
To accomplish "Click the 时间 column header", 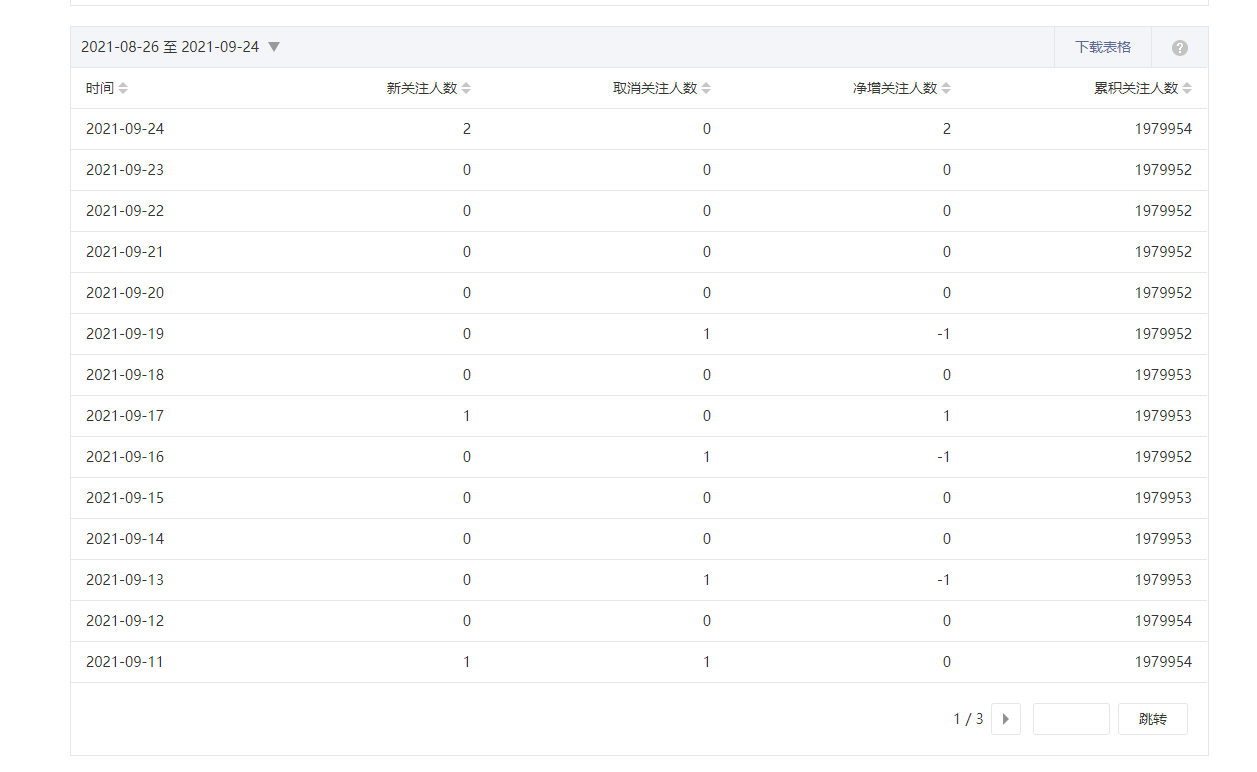I will click(100, 88).
